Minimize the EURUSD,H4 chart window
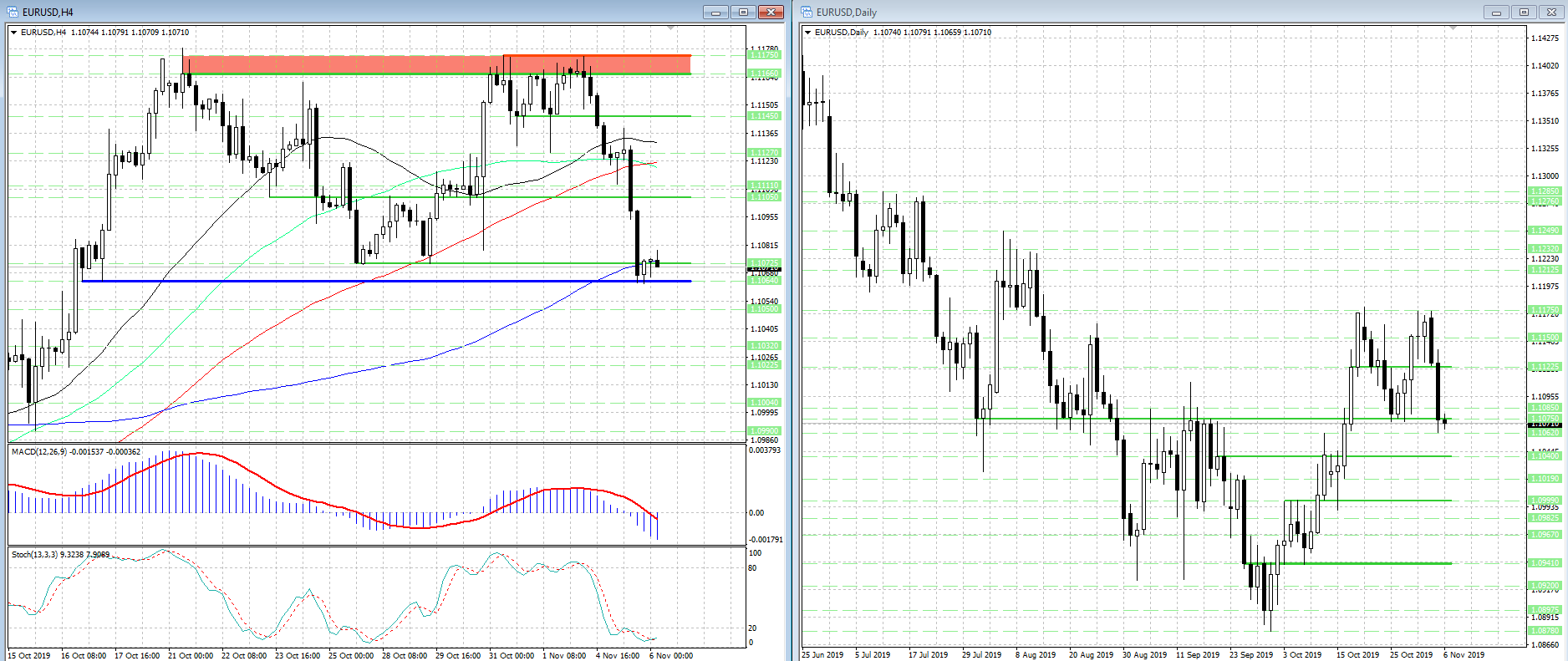1568x661 pixels. click(715, 12)
